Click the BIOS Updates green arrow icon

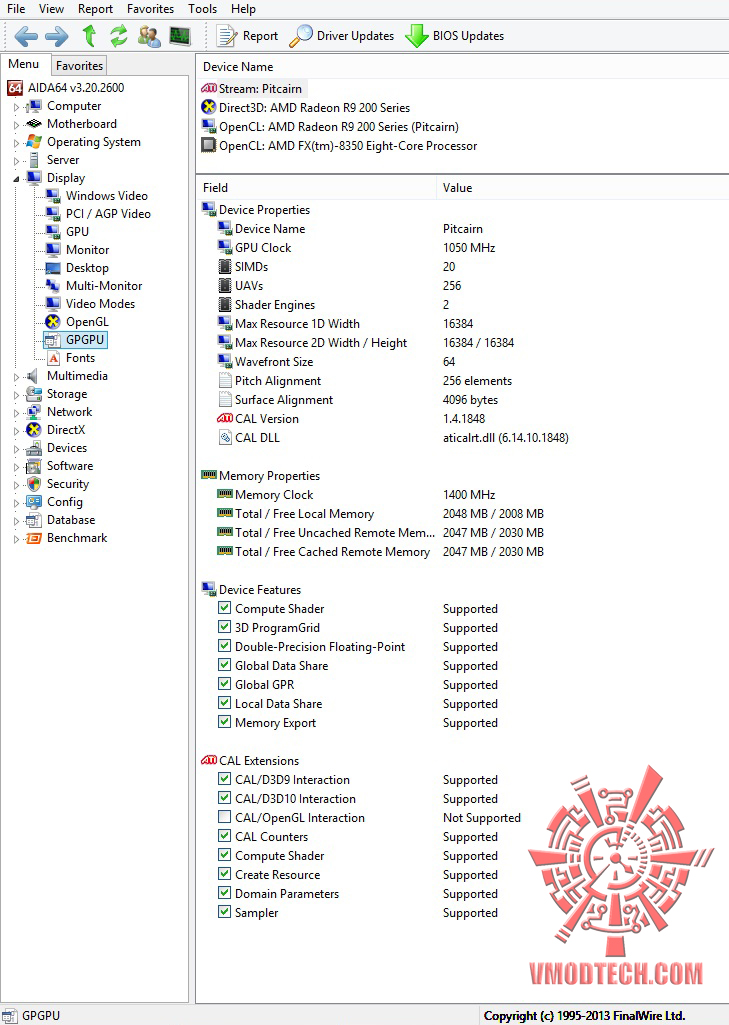(x=416, y=36)
